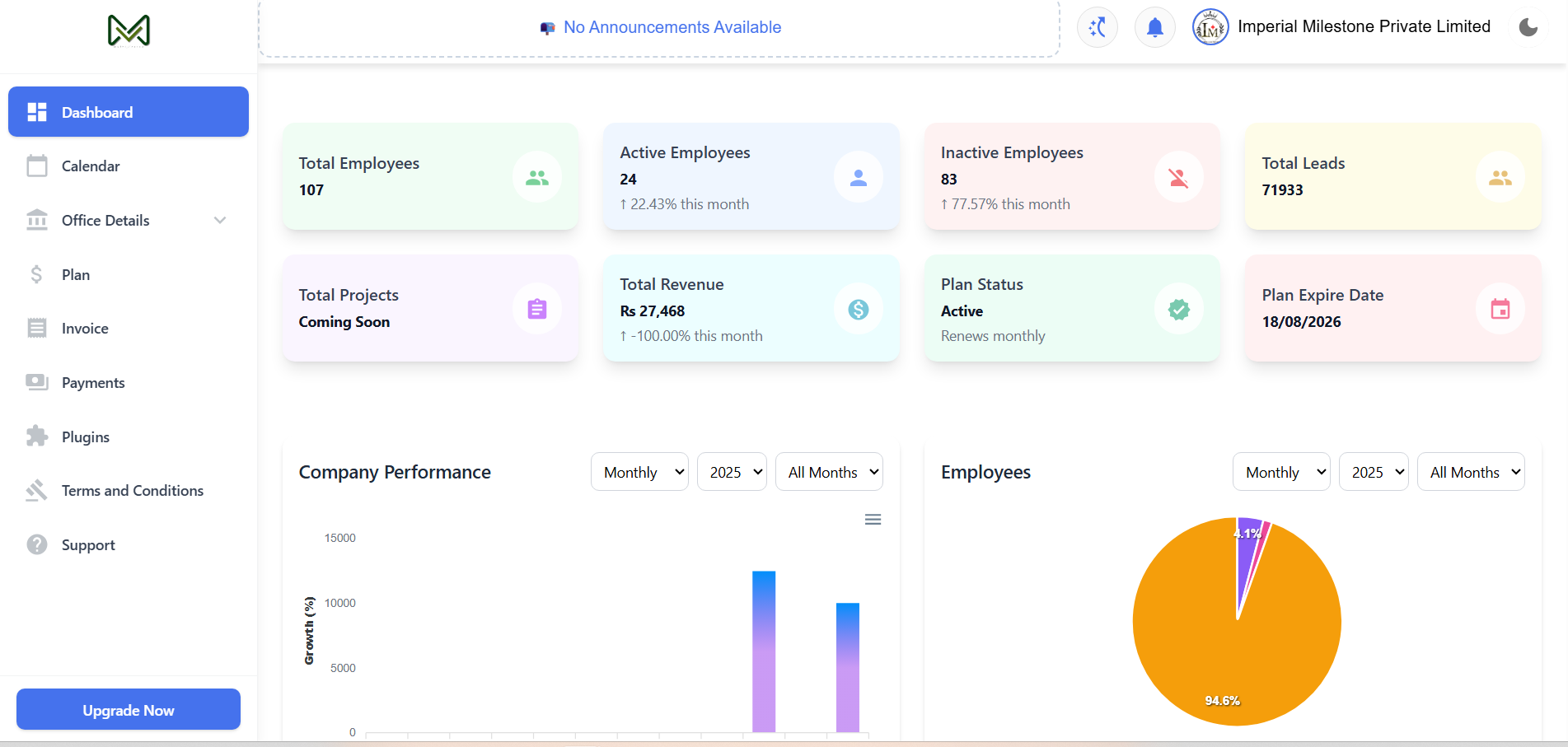Click the AI sparkles icon in the header
Viewport: 1568px width, 747px height.
point(1097,27)
